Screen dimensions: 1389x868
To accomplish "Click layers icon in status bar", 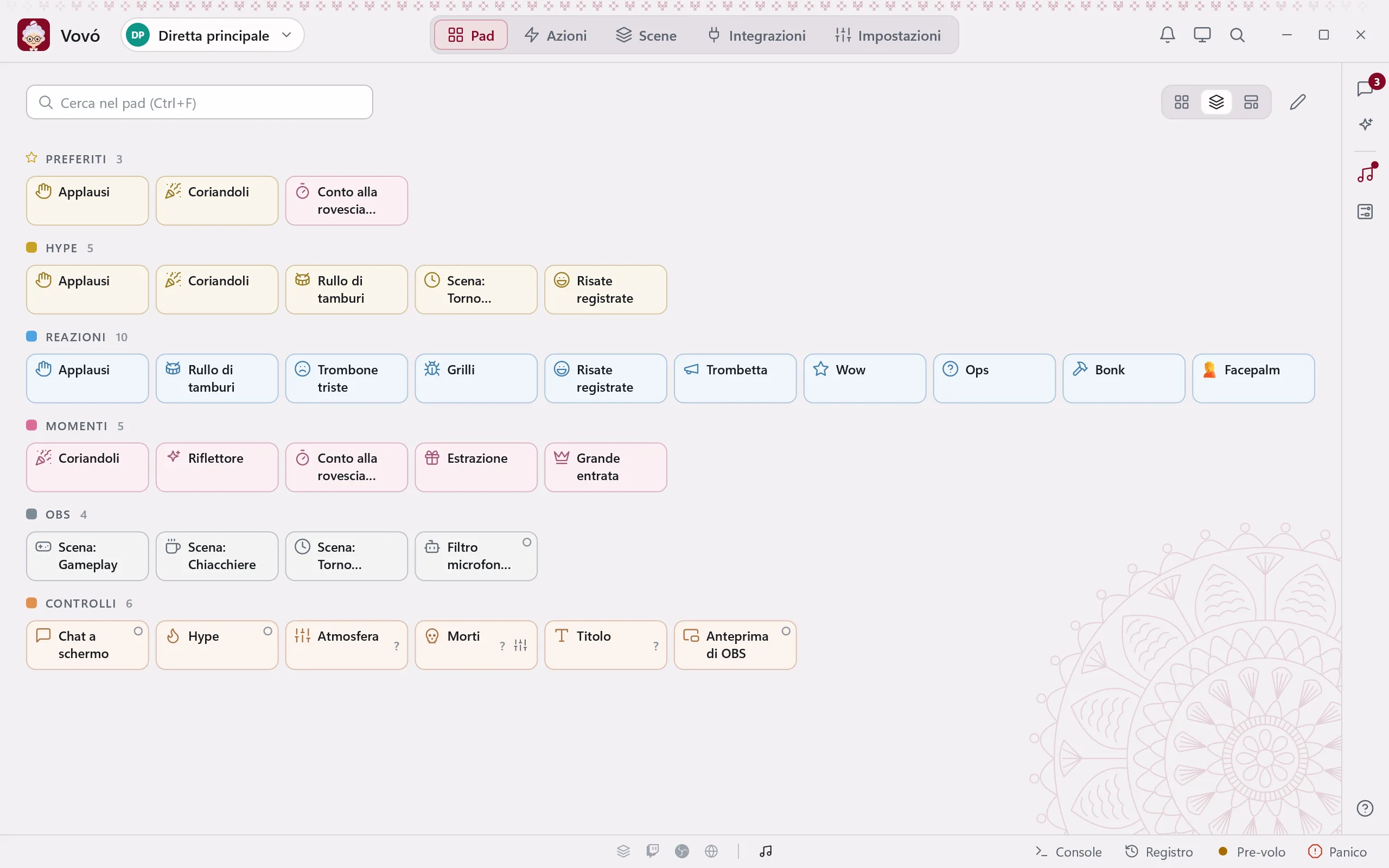I will click(623, 851).
